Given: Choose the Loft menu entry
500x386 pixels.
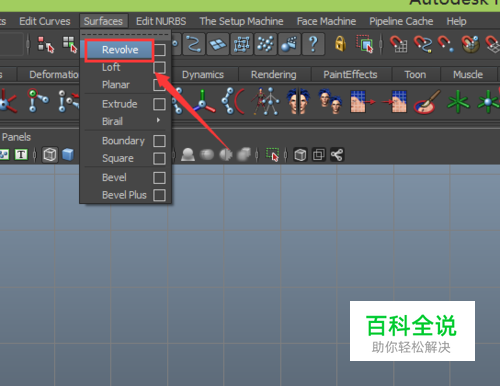Looking at the screenshot, I should point(111,67).
